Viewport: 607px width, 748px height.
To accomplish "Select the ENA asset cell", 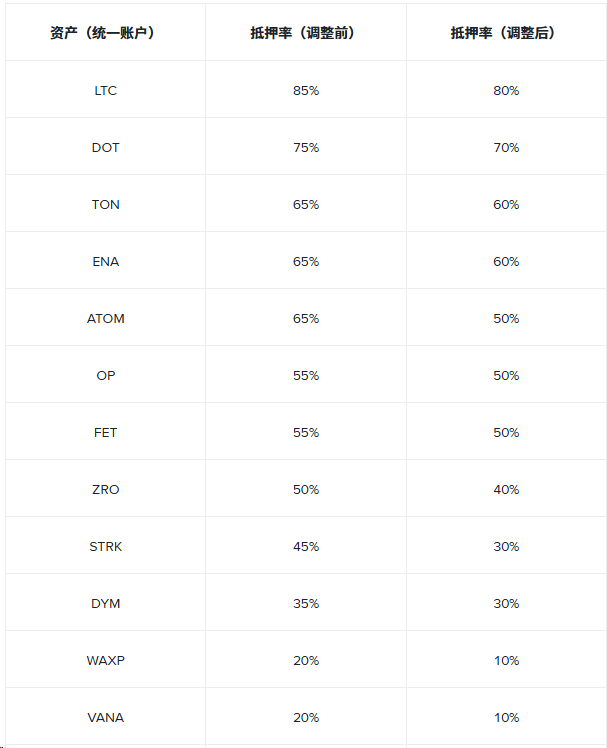I will (x=105, y=261).
